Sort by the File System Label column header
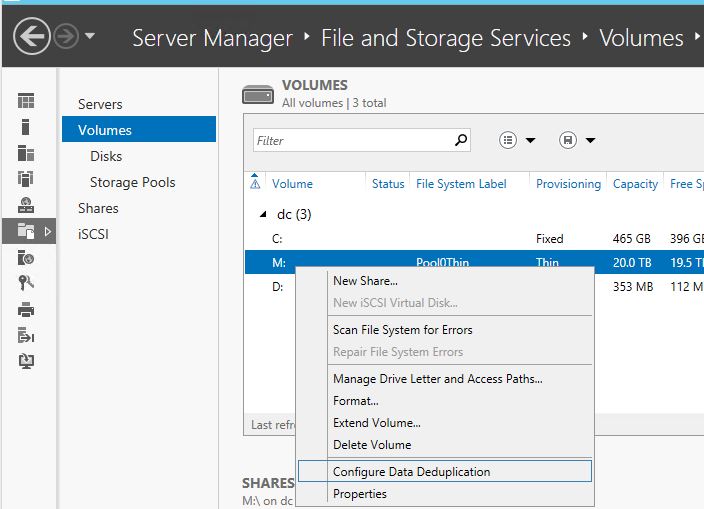Image resolution: width=704 pixels, height=509 pixels. (x=461, y=184)
